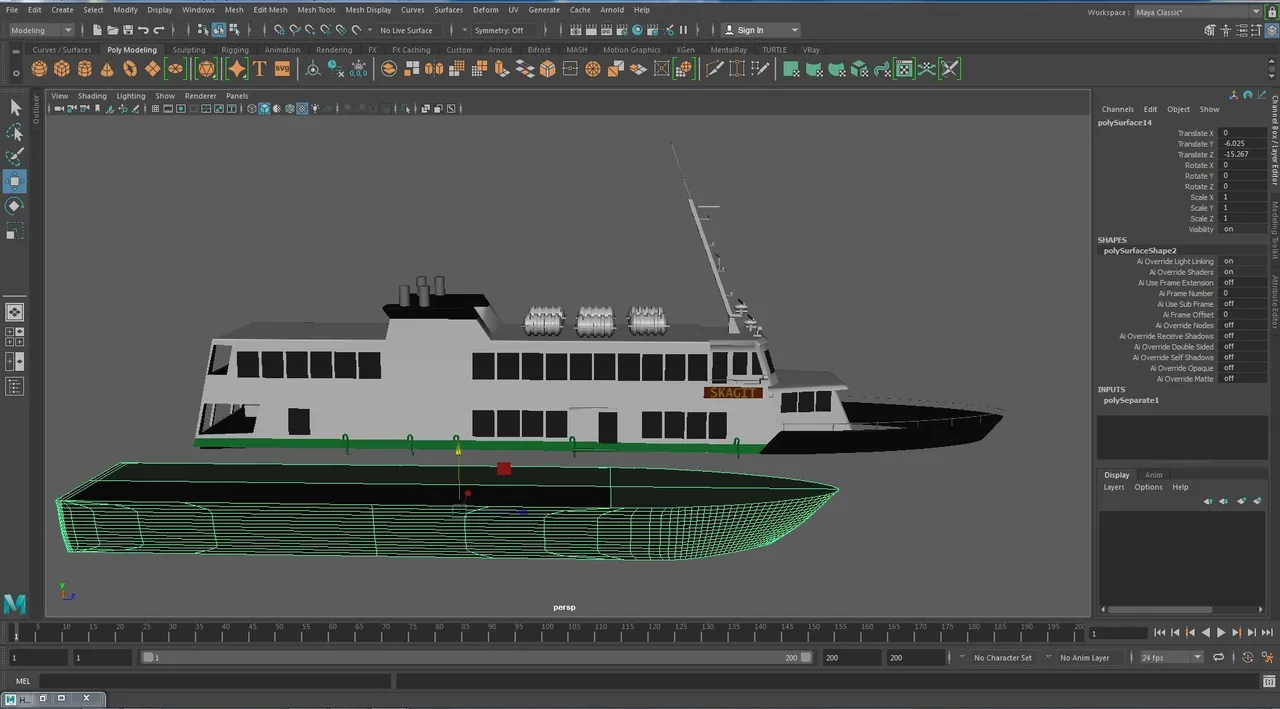Click the Combine meshes shelf icon
Viewport: 1280px width, 709px height.
click(x=389, y=69)
